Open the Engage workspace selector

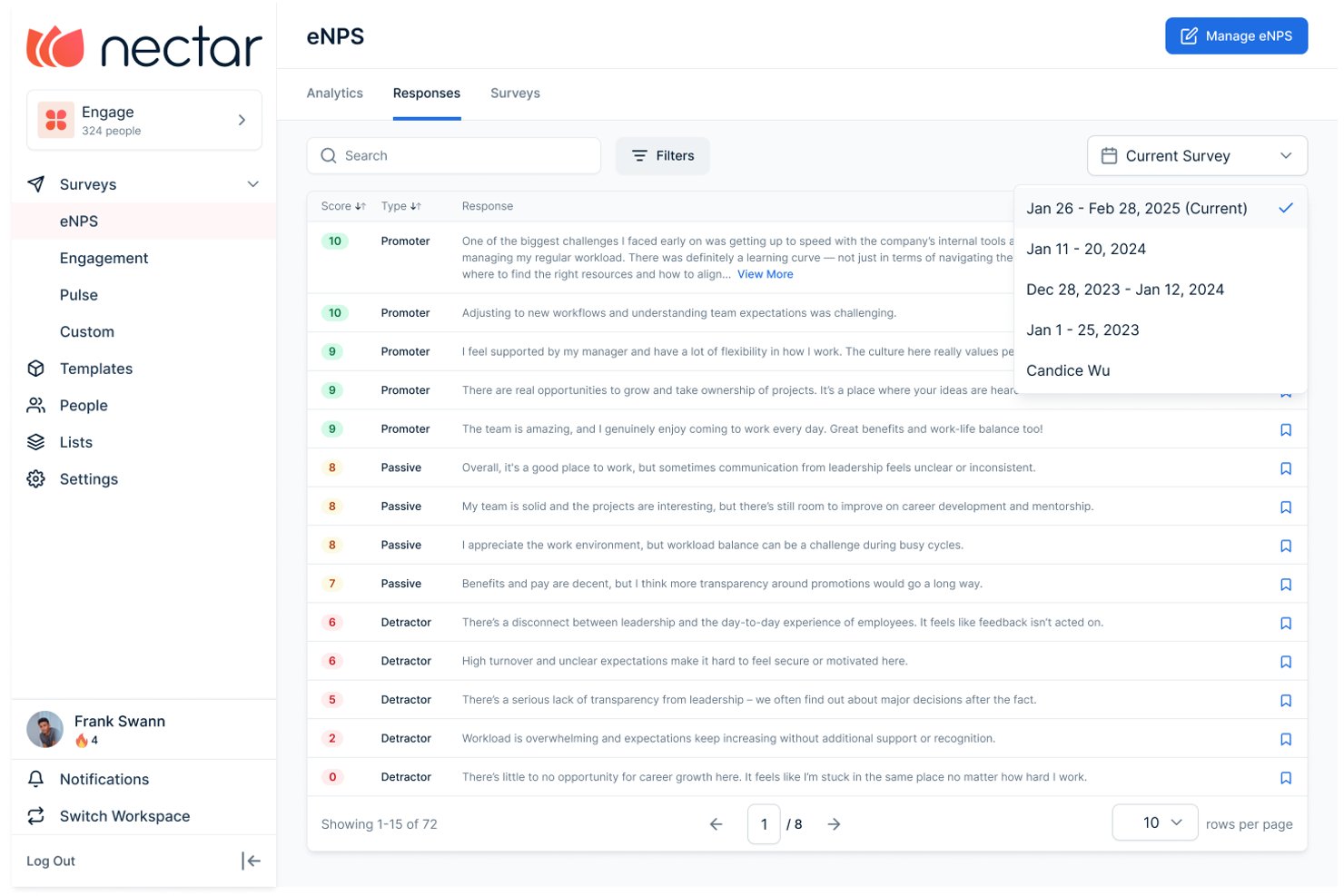coord(144,120)
